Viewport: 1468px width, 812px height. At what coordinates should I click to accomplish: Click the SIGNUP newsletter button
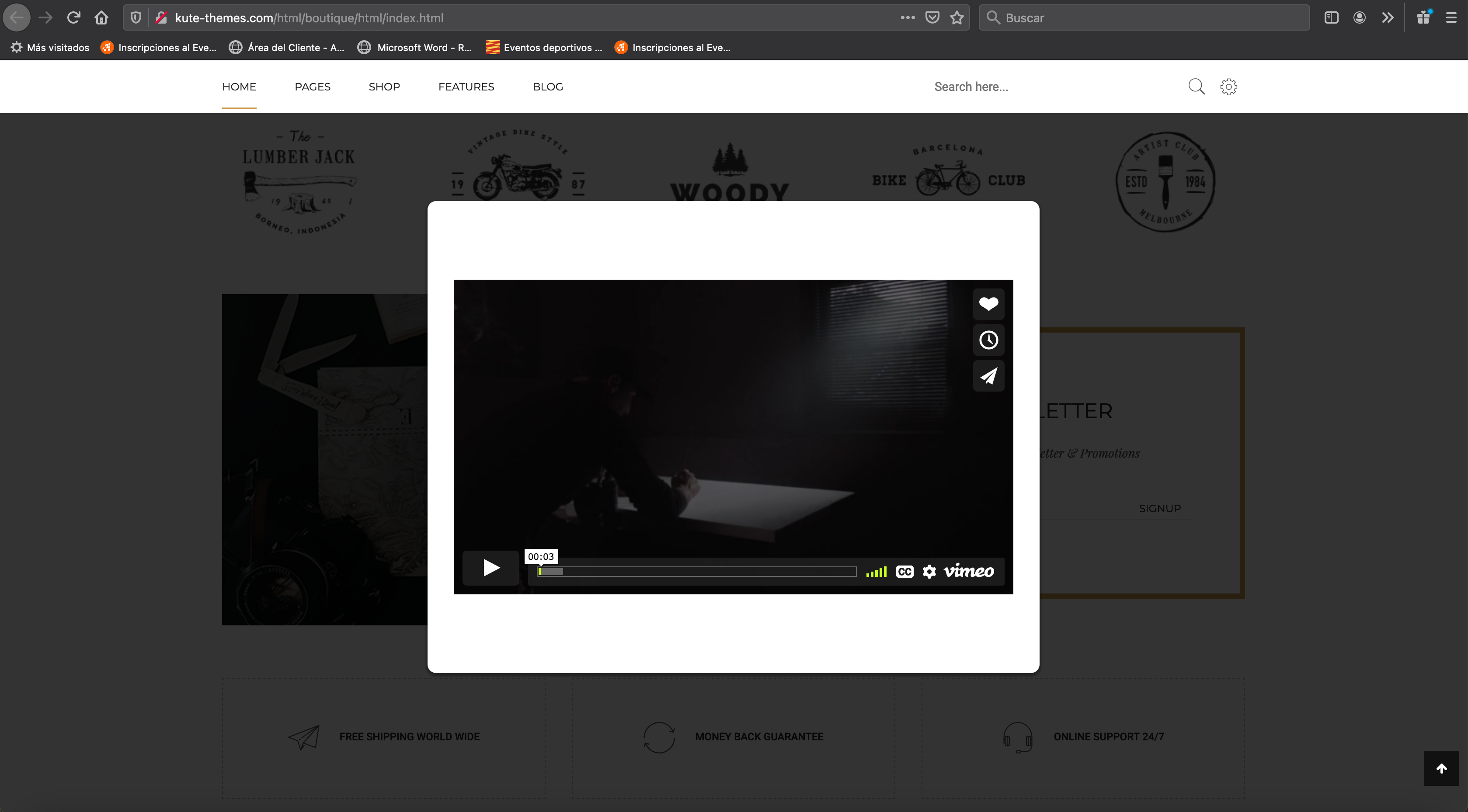point(1160,508)
